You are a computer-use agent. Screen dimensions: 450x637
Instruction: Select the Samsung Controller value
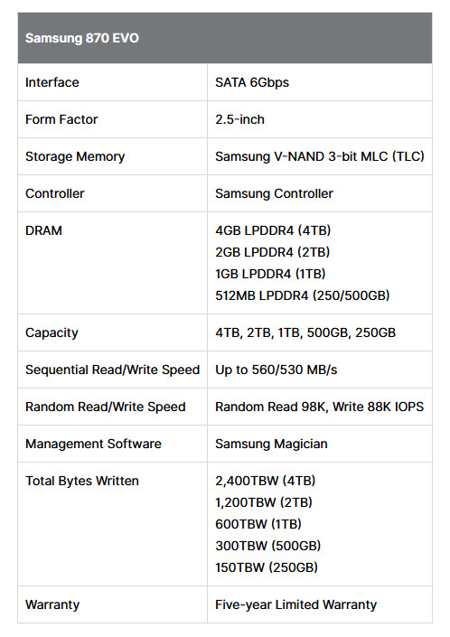[274, 194]
